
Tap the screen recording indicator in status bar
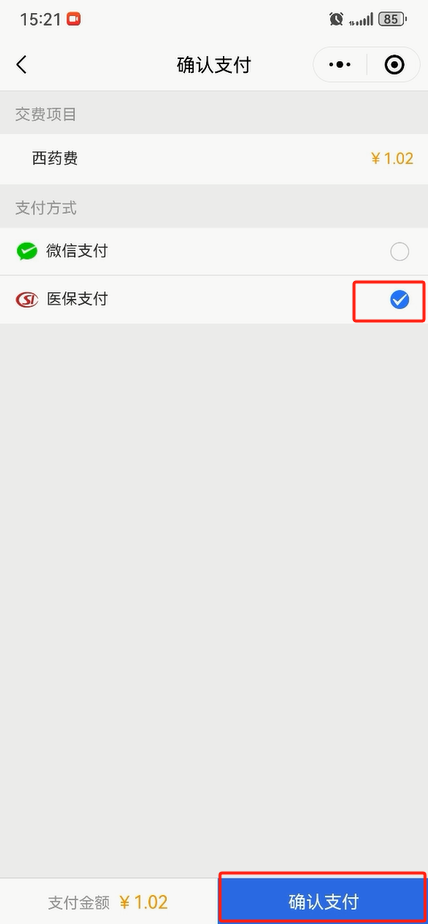(74, 19)
